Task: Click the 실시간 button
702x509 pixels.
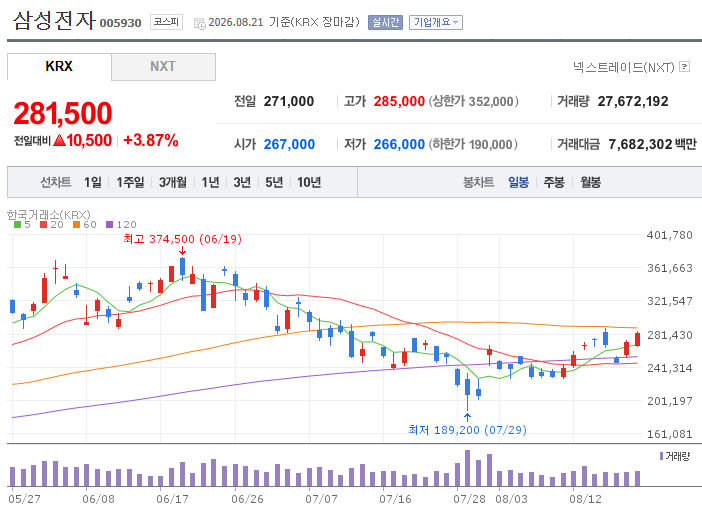Action: [x=385, y=22]
